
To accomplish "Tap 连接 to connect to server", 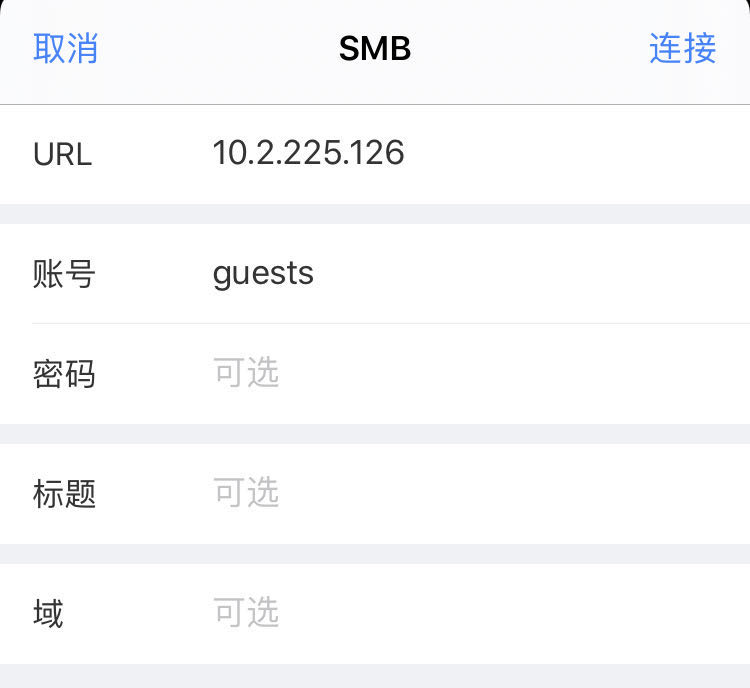I will click(683, 48).
